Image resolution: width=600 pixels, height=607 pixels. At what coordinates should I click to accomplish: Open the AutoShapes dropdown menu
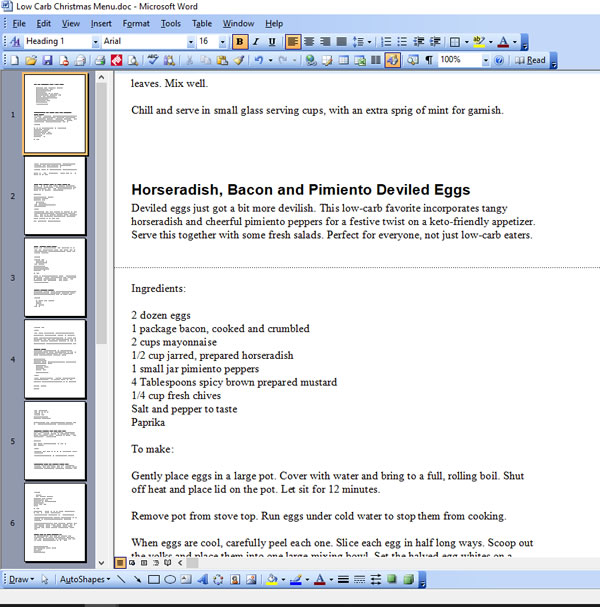pyautogui.click(x=85, y=580)
